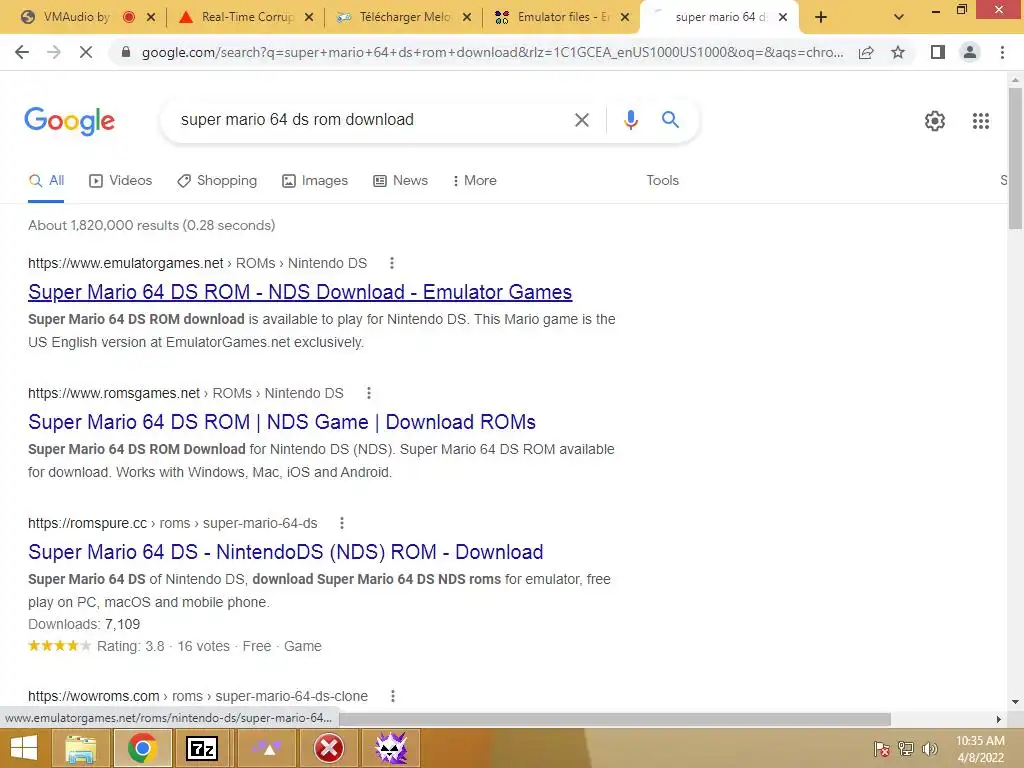Screen dimensions: 1024x768
Task: Select the Images search filter
Action: click(x=315, y=181)
